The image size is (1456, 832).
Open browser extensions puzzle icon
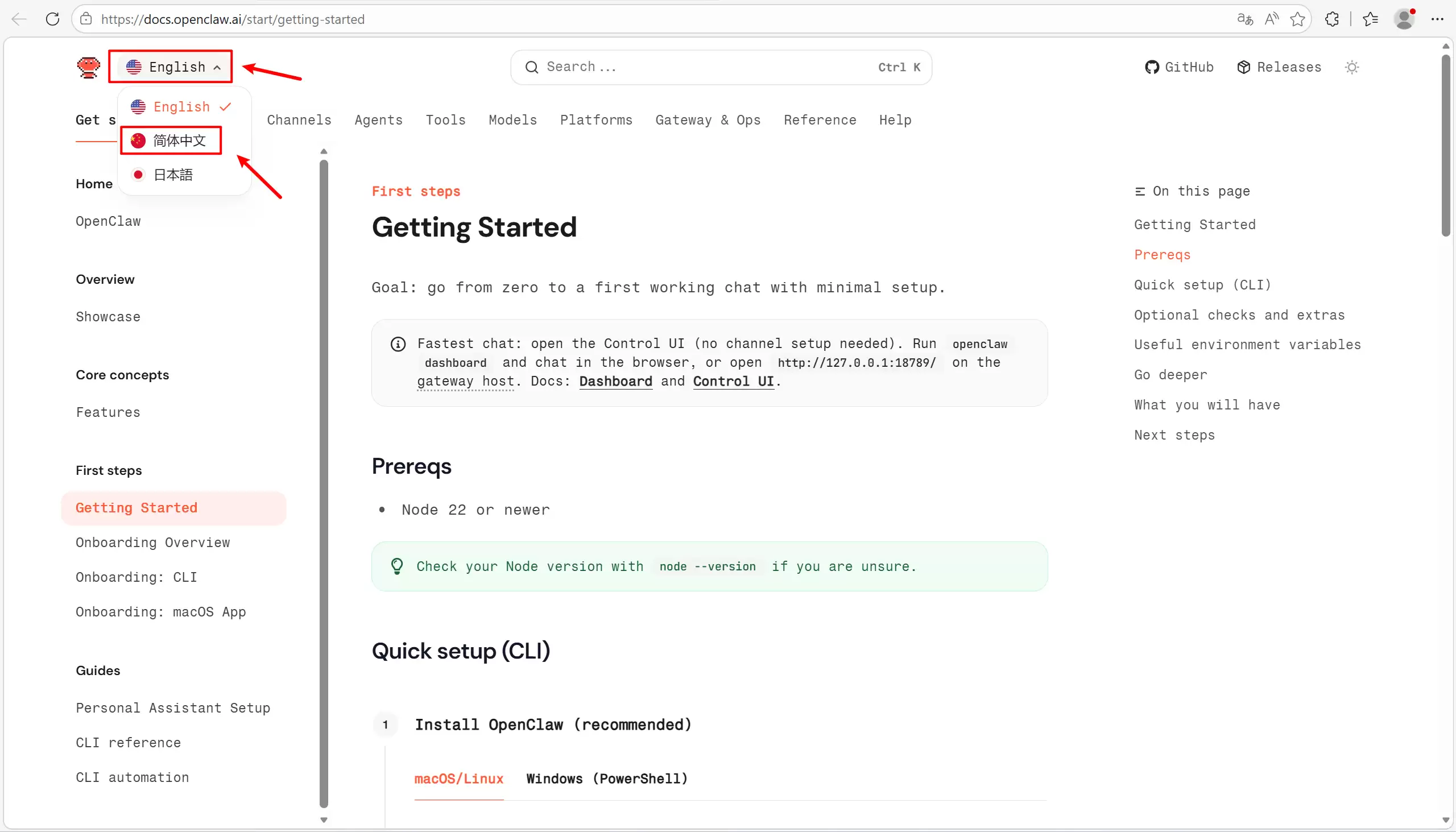pyautogui.click(x=1332, y=19)
